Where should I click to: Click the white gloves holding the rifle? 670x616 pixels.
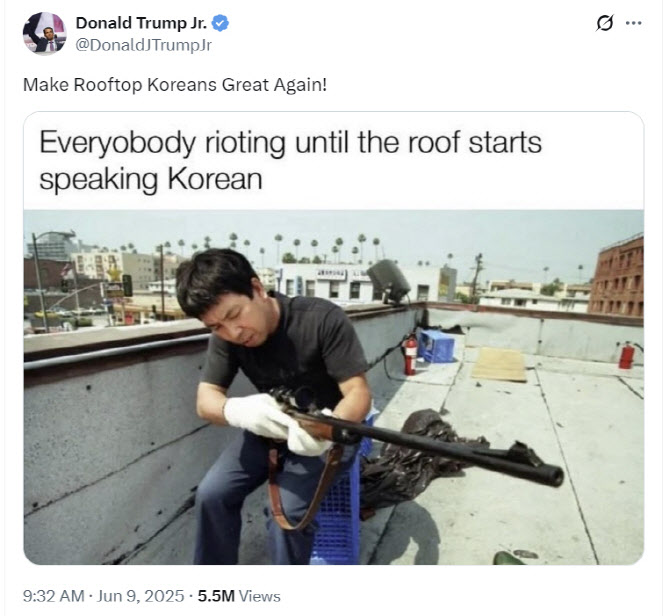click(276, 423)
